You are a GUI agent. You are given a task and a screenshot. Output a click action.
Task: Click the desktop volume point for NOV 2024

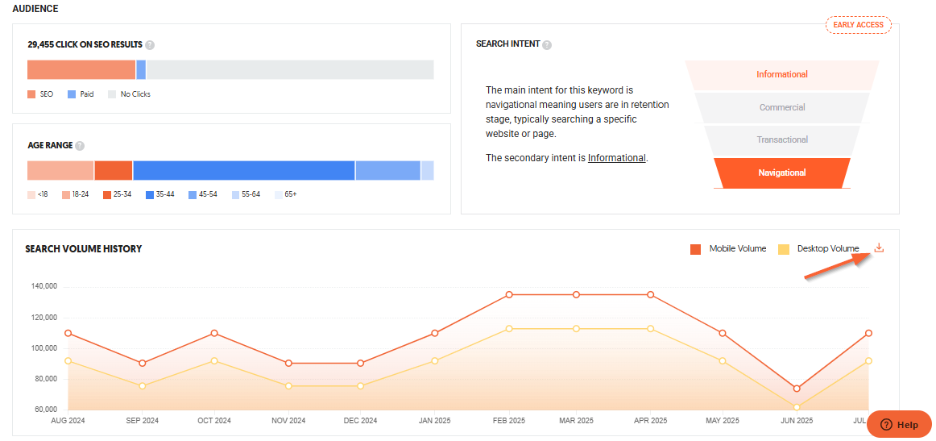[289, 386]
